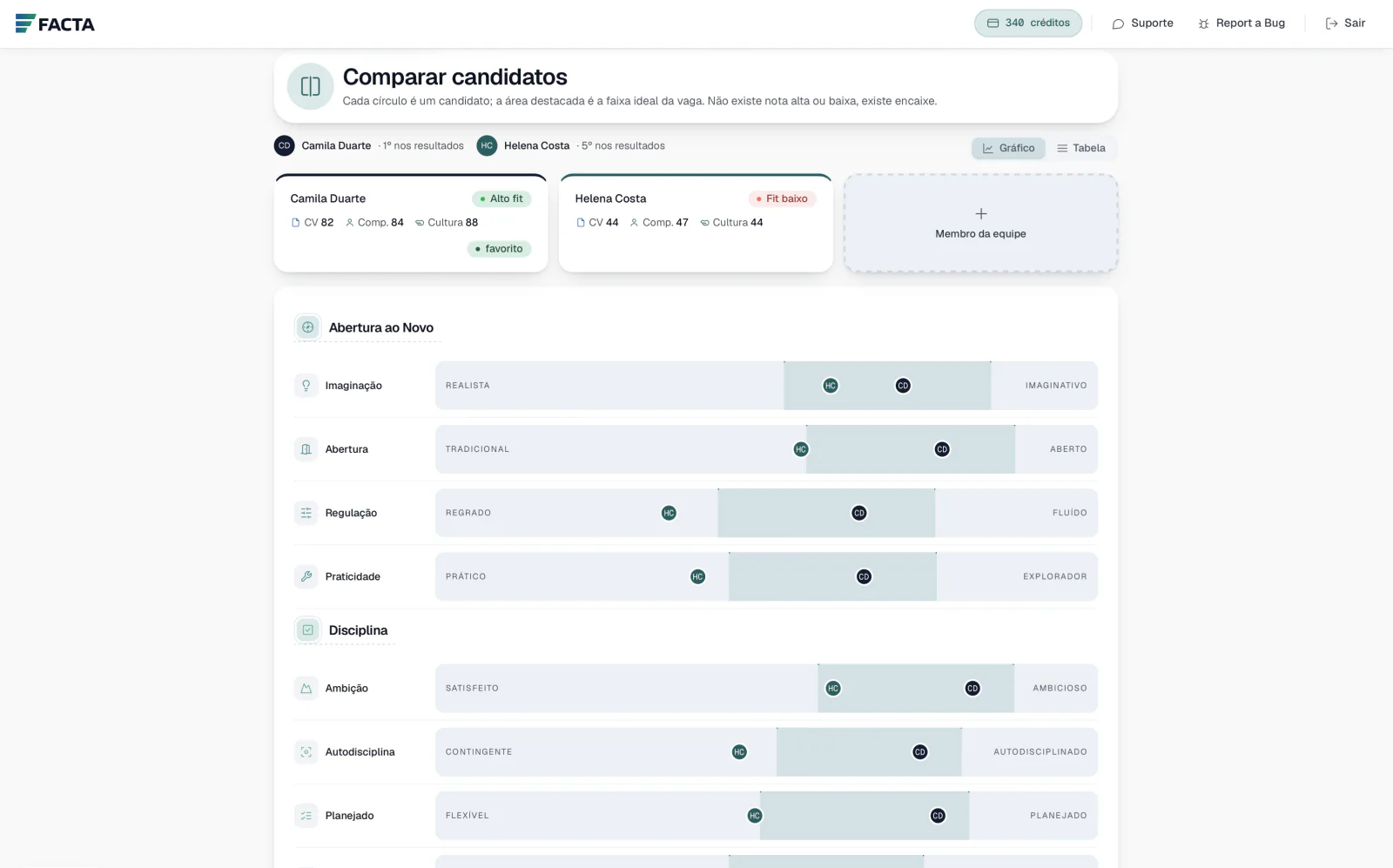Click the Abertura ao Novo heading
1393x868 pixels.
click(381, 327)
